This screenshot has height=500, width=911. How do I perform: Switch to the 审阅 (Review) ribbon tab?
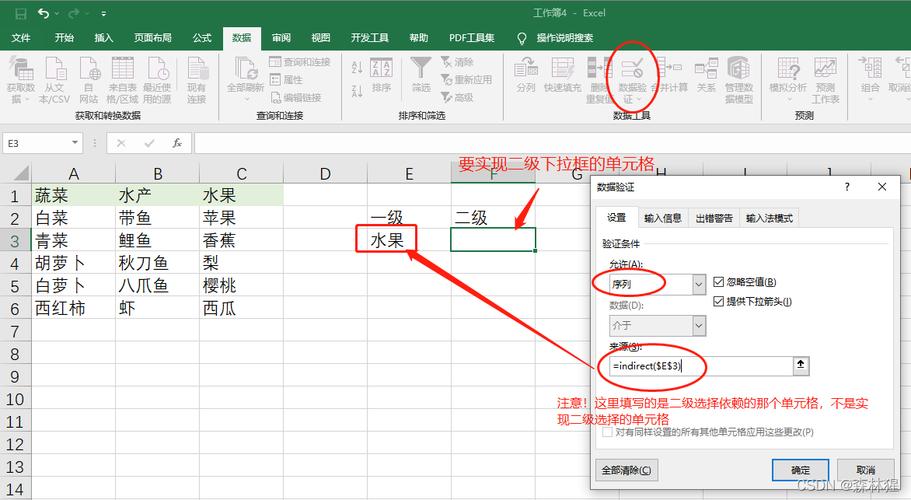pyautogui.click(x=281, y=38)
